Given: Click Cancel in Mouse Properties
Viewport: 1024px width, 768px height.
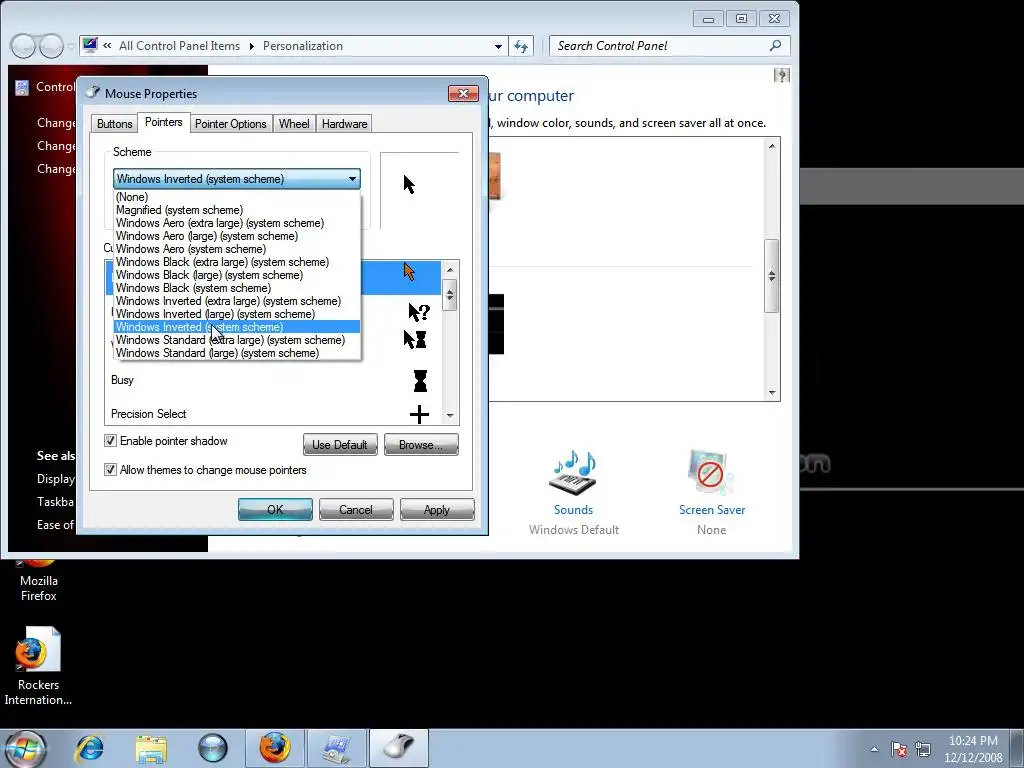Looking at the screenshot, I should click(356, 509).
